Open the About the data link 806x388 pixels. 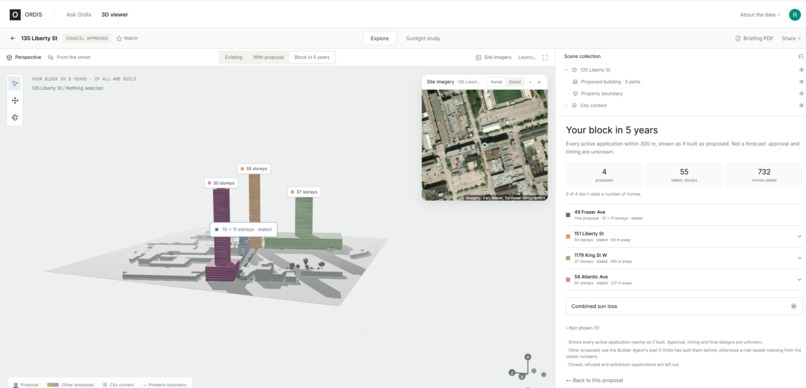[760, 15]
